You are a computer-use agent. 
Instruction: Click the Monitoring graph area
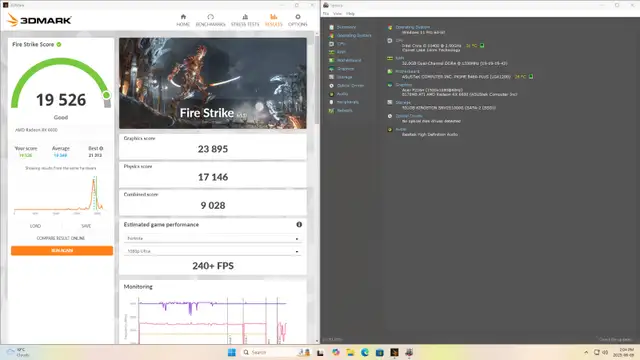213,320
